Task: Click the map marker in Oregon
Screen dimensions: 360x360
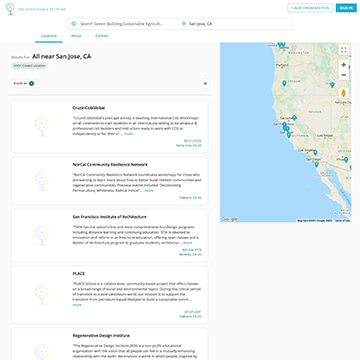Action: click(x=284, y=83)
